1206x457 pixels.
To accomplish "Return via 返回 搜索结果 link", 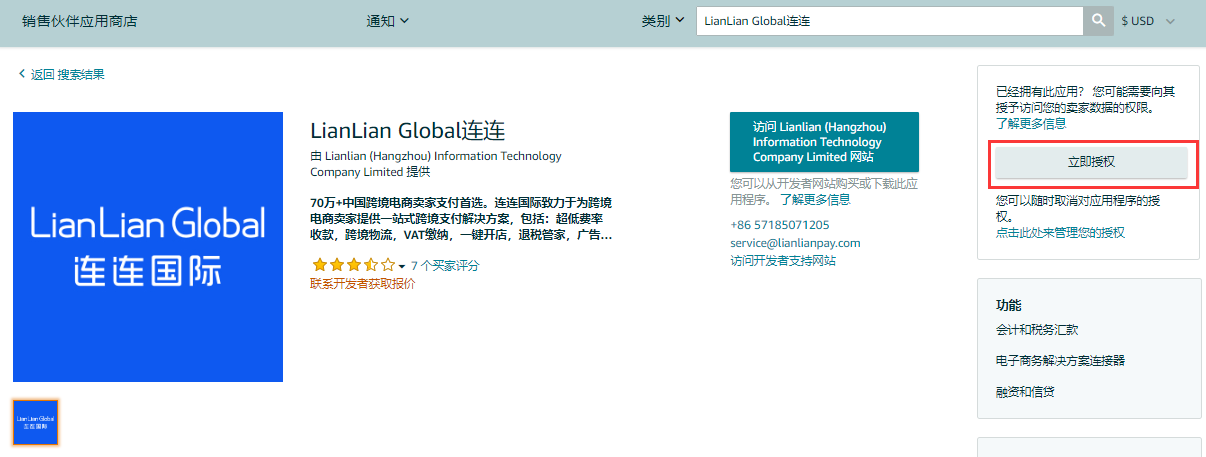I will click(67, 74).
